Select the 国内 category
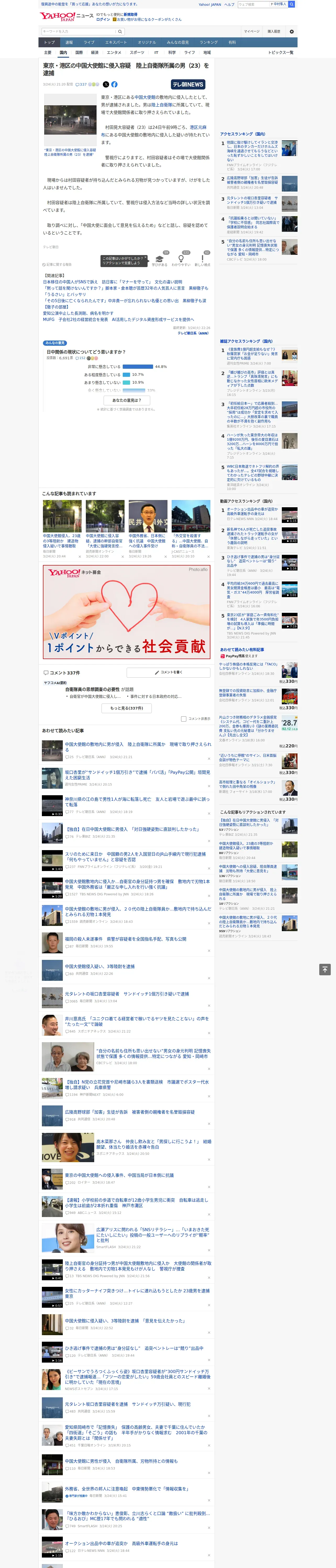 coord(63,52)
